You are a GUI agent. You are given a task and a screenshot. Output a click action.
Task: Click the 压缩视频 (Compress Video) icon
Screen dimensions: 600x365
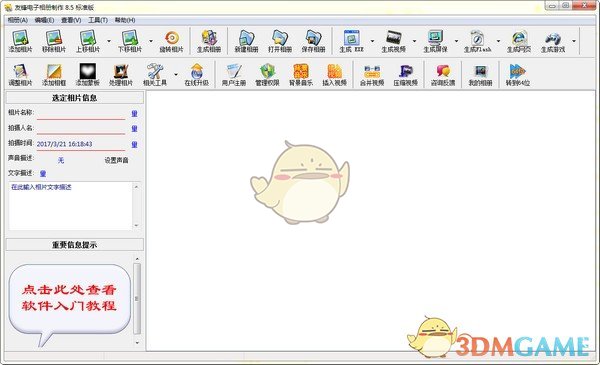point(406,75)
